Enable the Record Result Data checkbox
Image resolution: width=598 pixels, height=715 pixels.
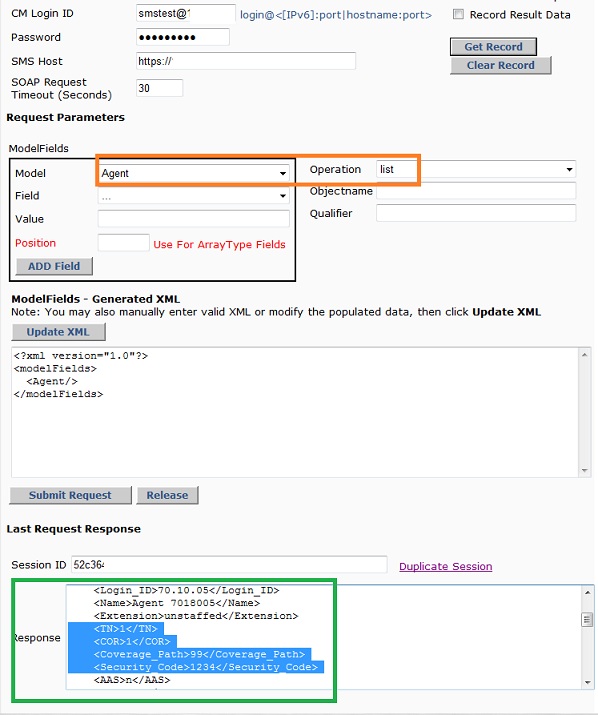(x=458, y=15)
